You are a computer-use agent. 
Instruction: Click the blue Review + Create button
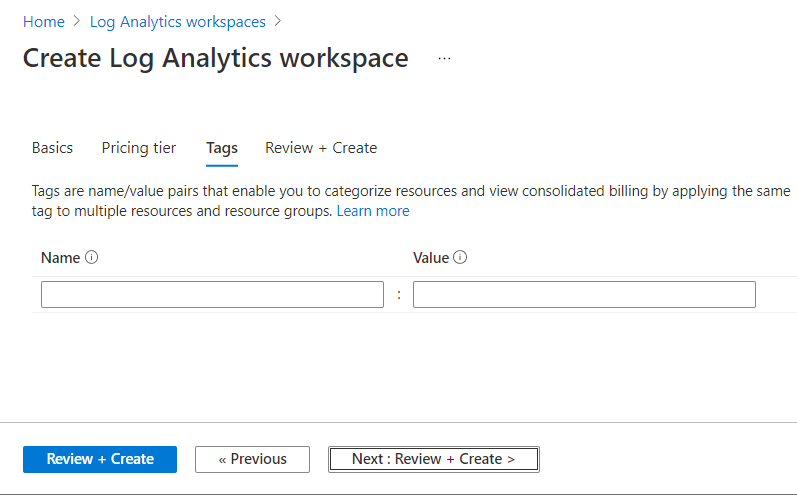pos(100,459)
